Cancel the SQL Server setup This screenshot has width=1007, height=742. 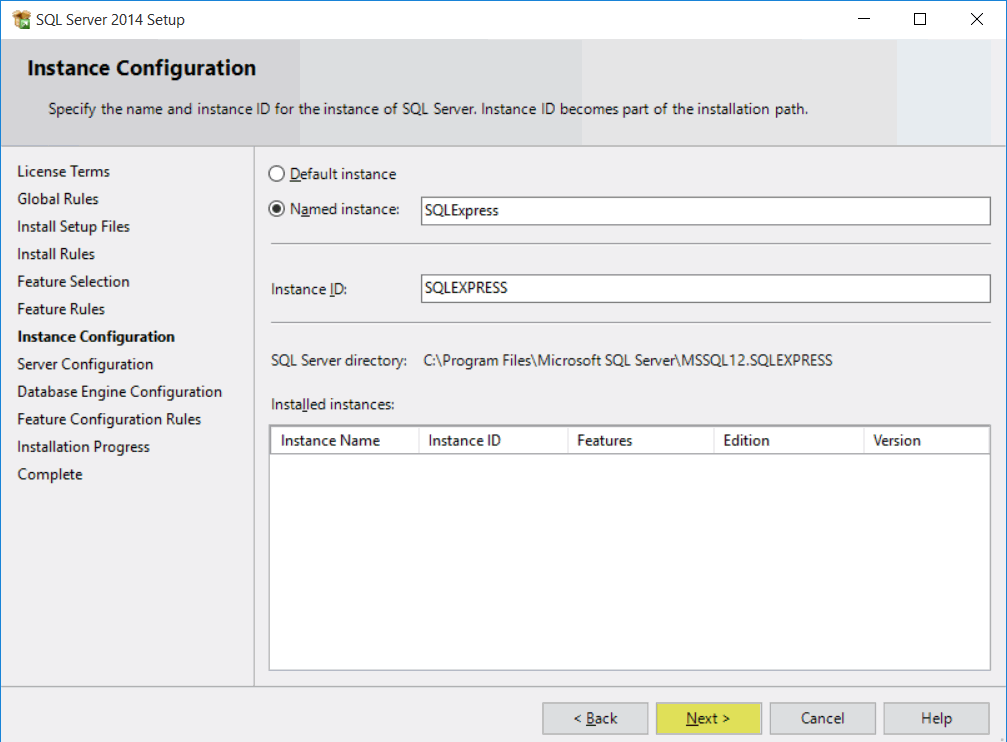click(x=822, y=718)
